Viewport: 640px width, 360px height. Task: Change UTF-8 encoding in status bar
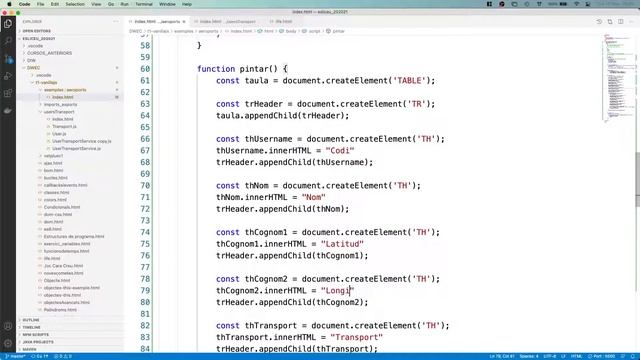click(x=549, y=356)
